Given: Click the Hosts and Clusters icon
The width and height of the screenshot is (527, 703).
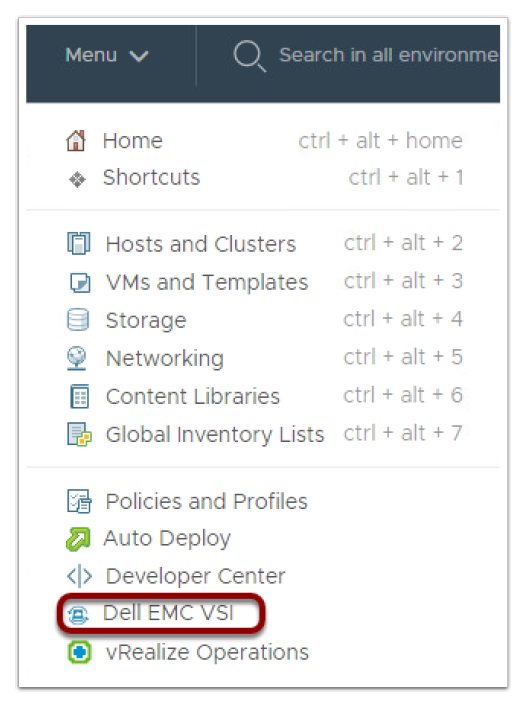Looking at the screenshot, I should pyautogui.click(x=78, y=243).
